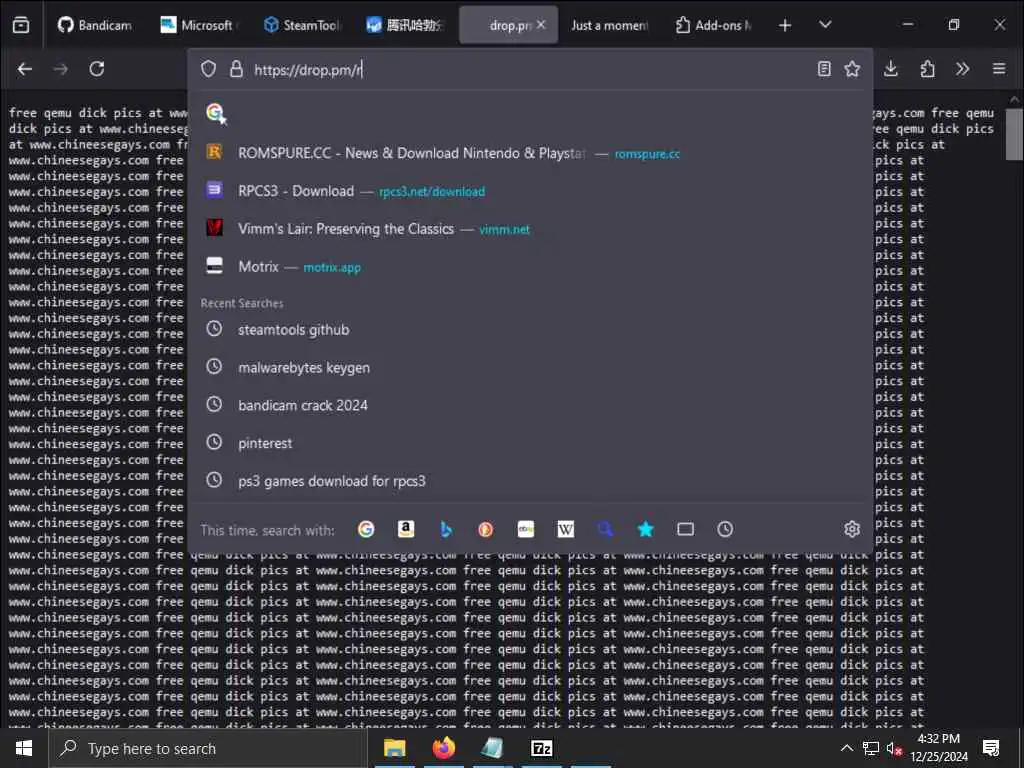The width and height of the screenshot is (1024, 768).
Task: Open Firefox View icon in tab bar
Action: (21, 25)
